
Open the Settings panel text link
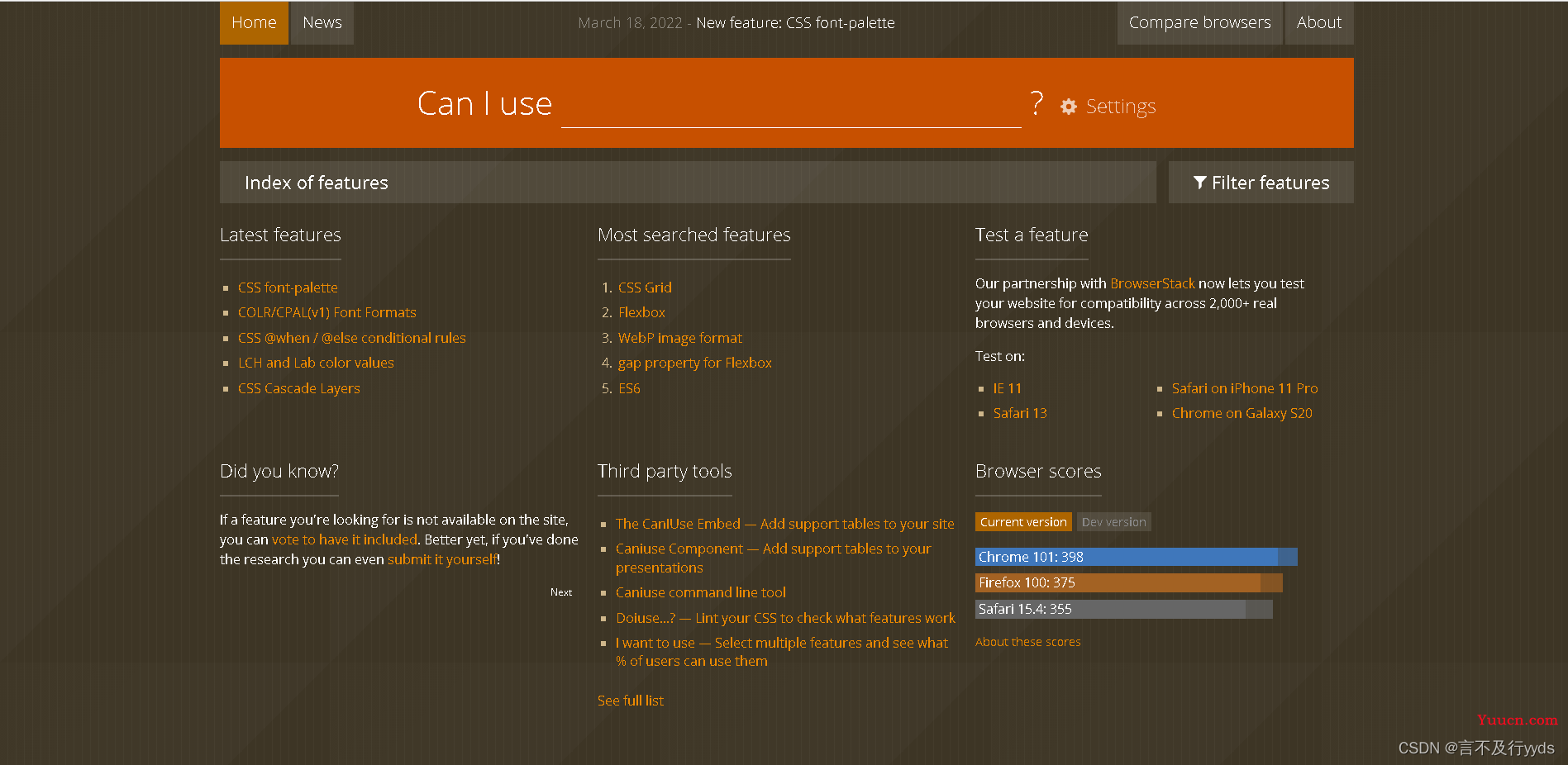pos(1121,107)
